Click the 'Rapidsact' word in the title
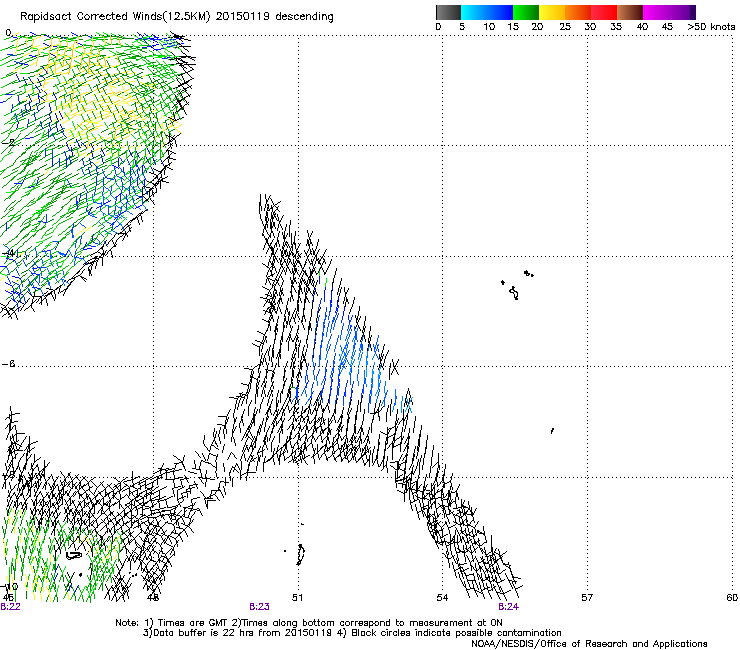The width and height of the screenshot is (740, 650). coord(46,17)
